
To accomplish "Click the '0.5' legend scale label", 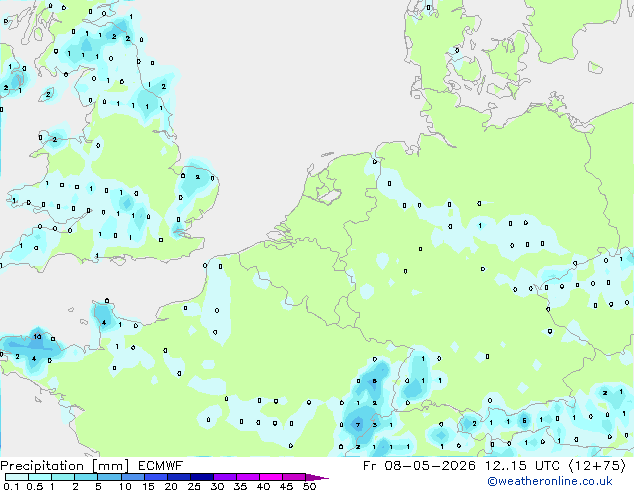I will click(35, 486).
